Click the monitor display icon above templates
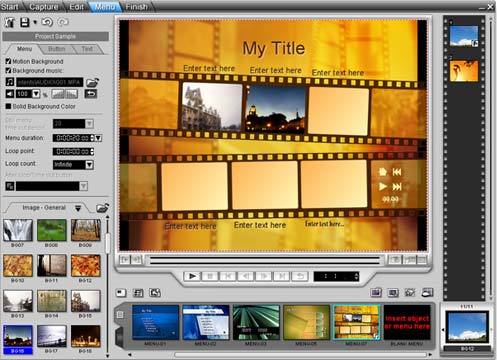The width and height of the screenshot is (497, 360). point(393,293)
